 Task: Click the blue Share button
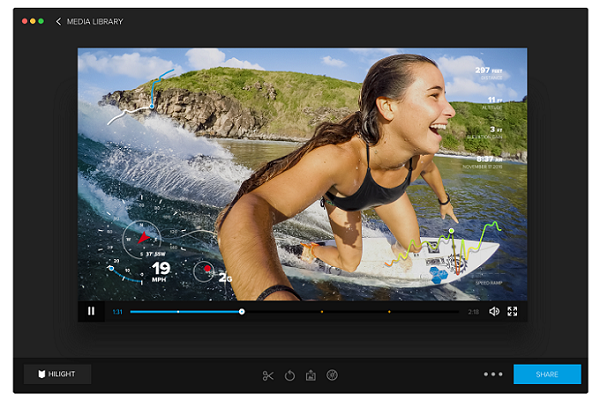[547, 374]
